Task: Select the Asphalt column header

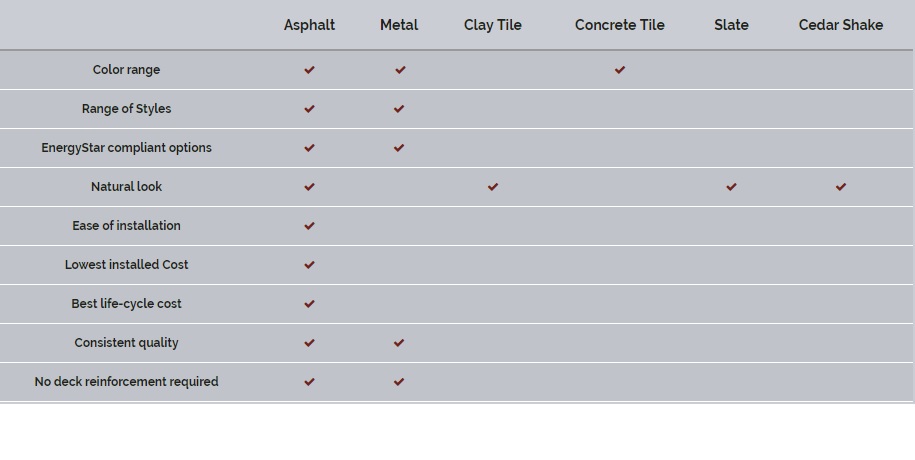Action: tap(309, 25)
